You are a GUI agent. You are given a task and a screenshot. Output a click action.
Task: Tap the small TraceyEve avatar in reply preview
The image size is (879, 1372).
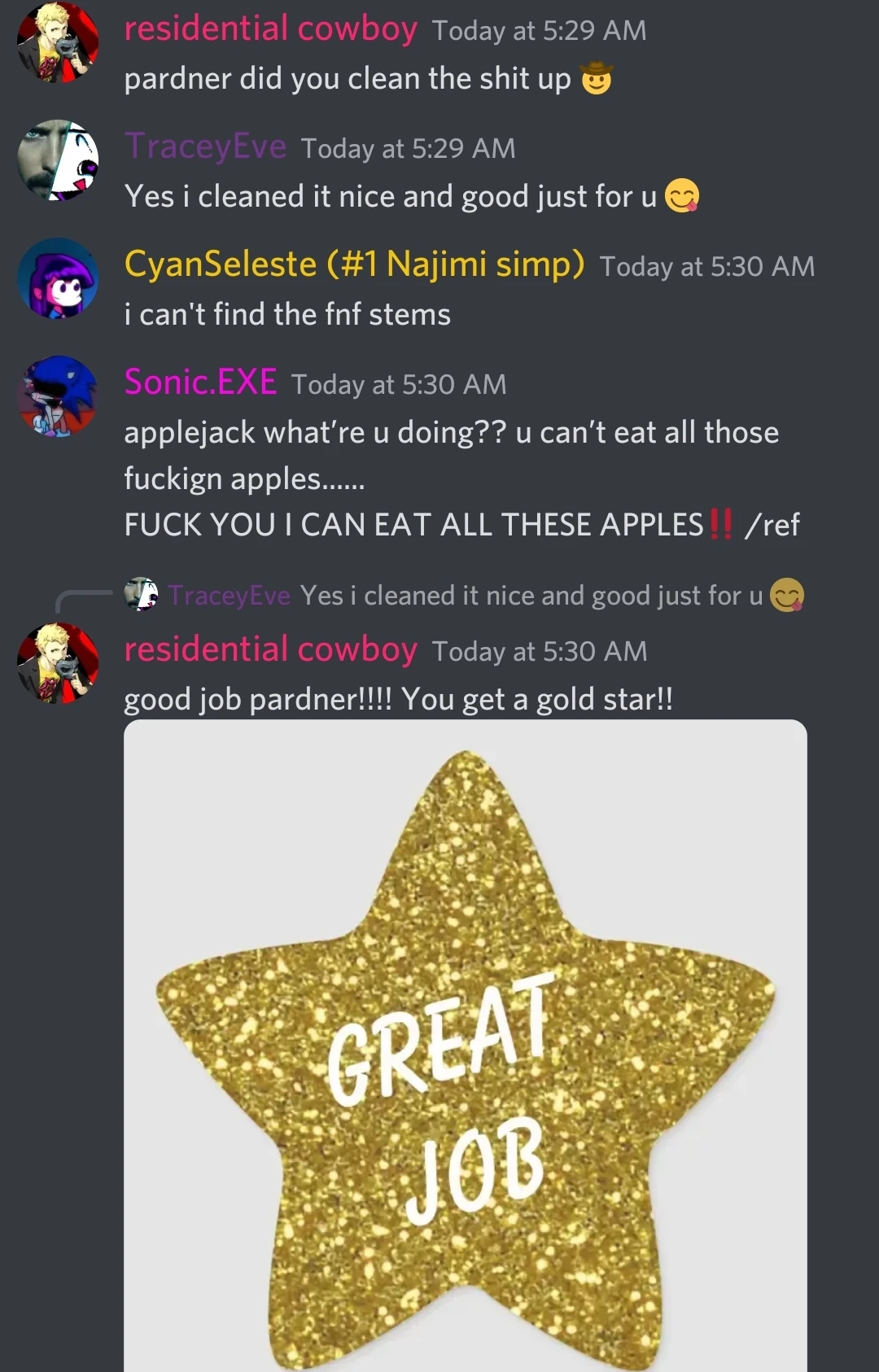pos(141,594)
